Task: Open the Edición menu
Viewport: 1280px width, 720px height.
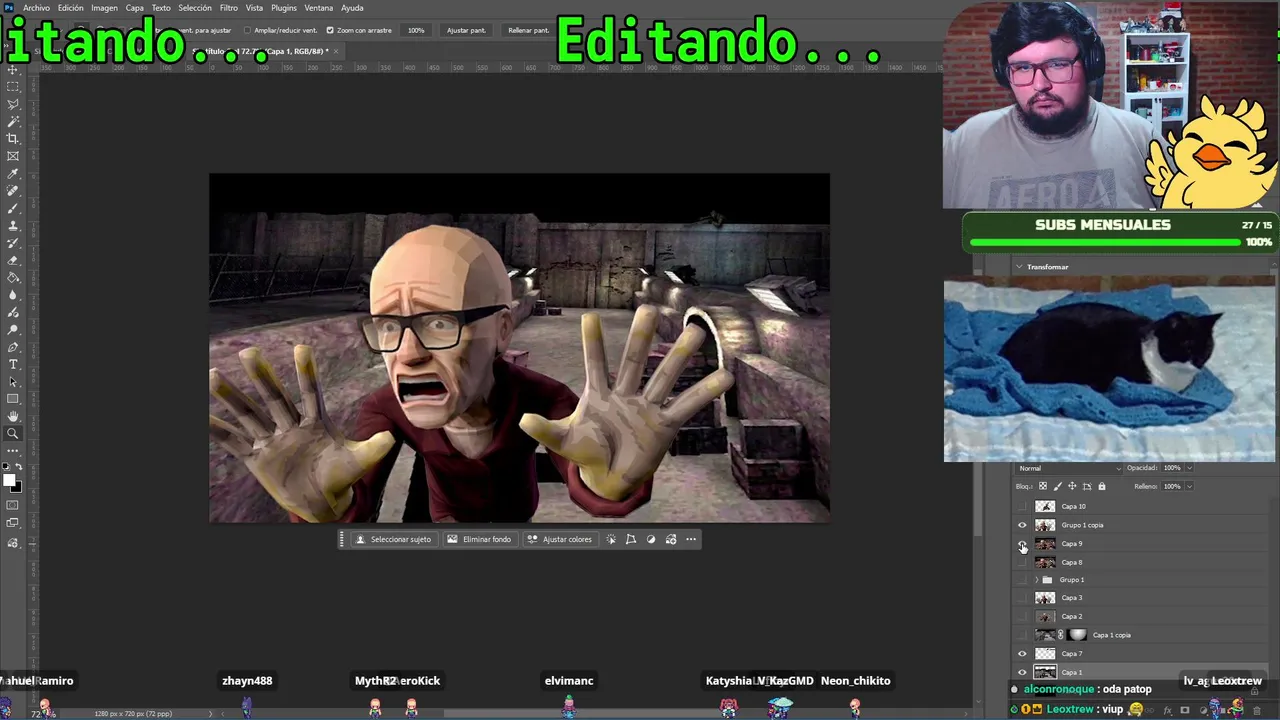Action: coord(71,8)
